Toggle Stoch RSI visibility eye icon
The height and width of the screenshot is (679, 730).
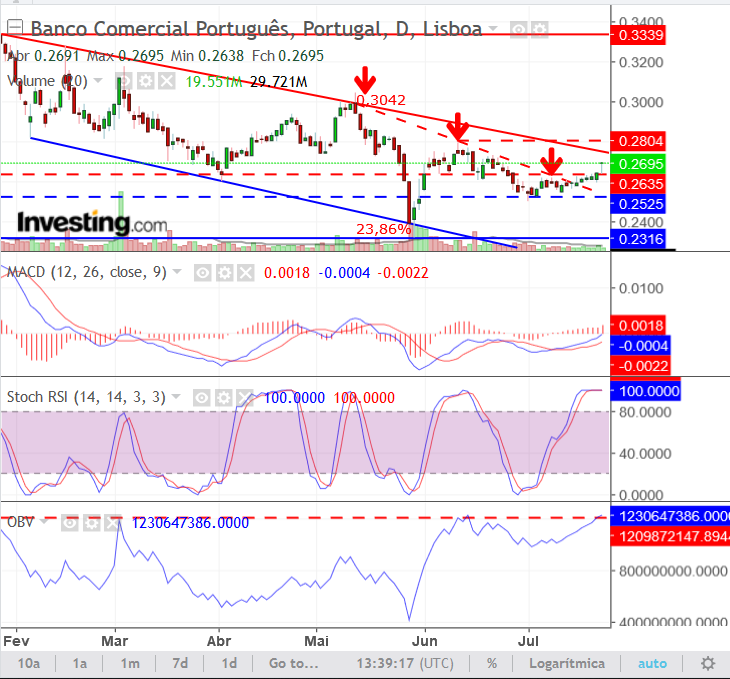[x=202, y=398]
